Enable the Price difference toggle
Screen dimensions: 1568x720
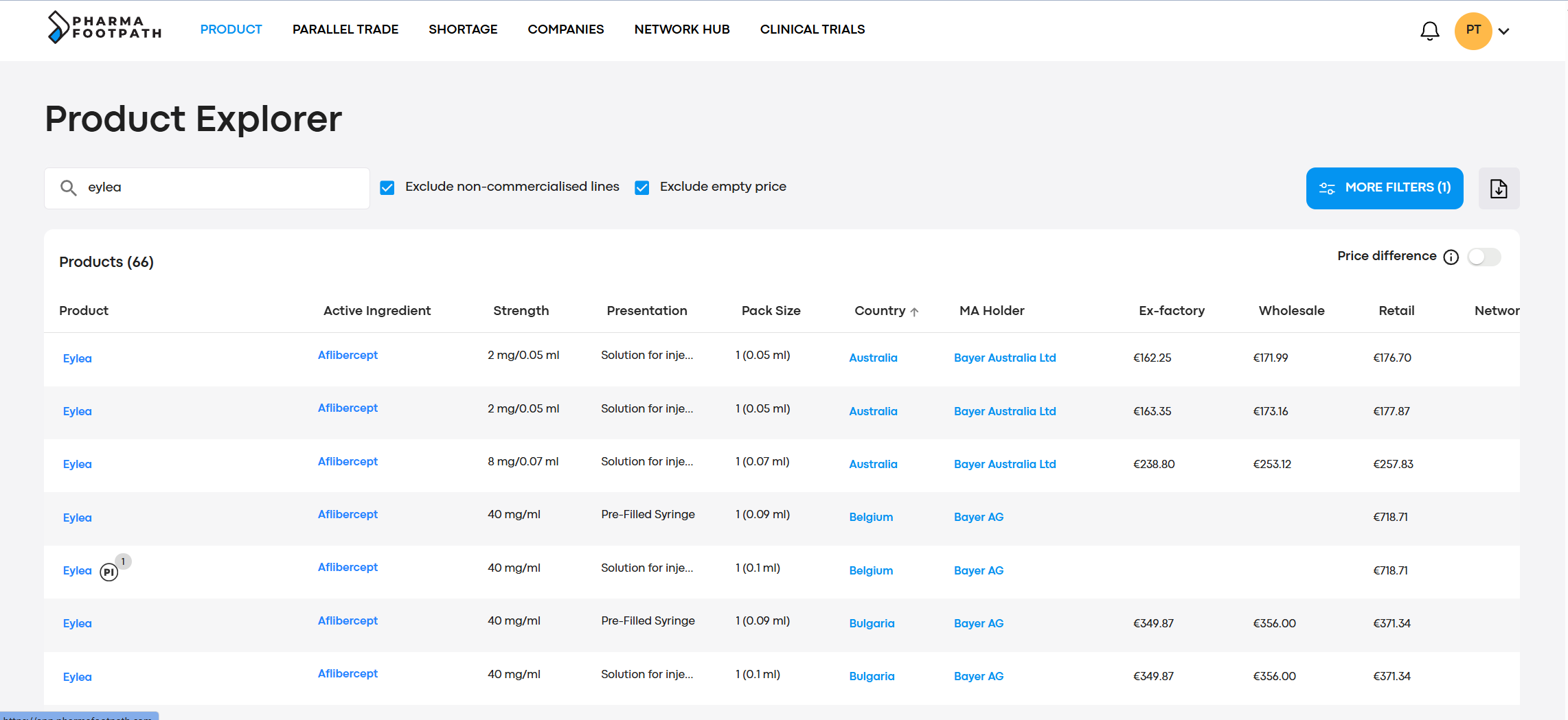(x=1484, y=257)
